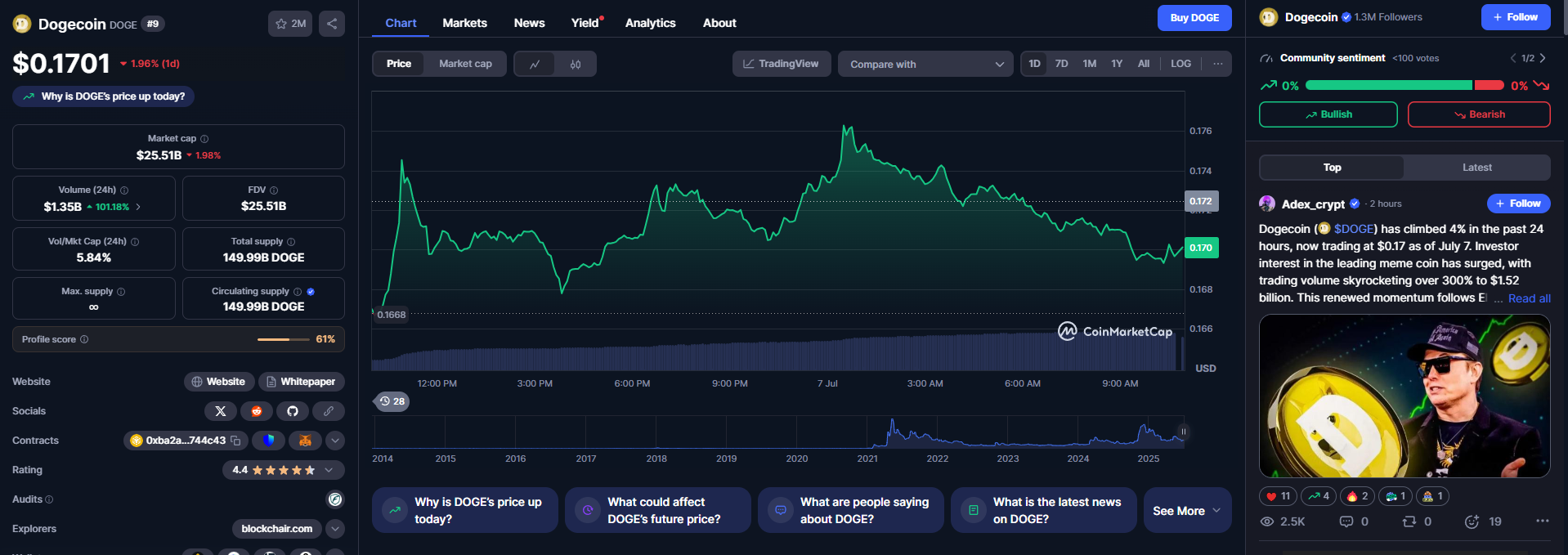The image size is (1568, 555).
Task: Open the Chart tab
Action: (x=401, y=23)
